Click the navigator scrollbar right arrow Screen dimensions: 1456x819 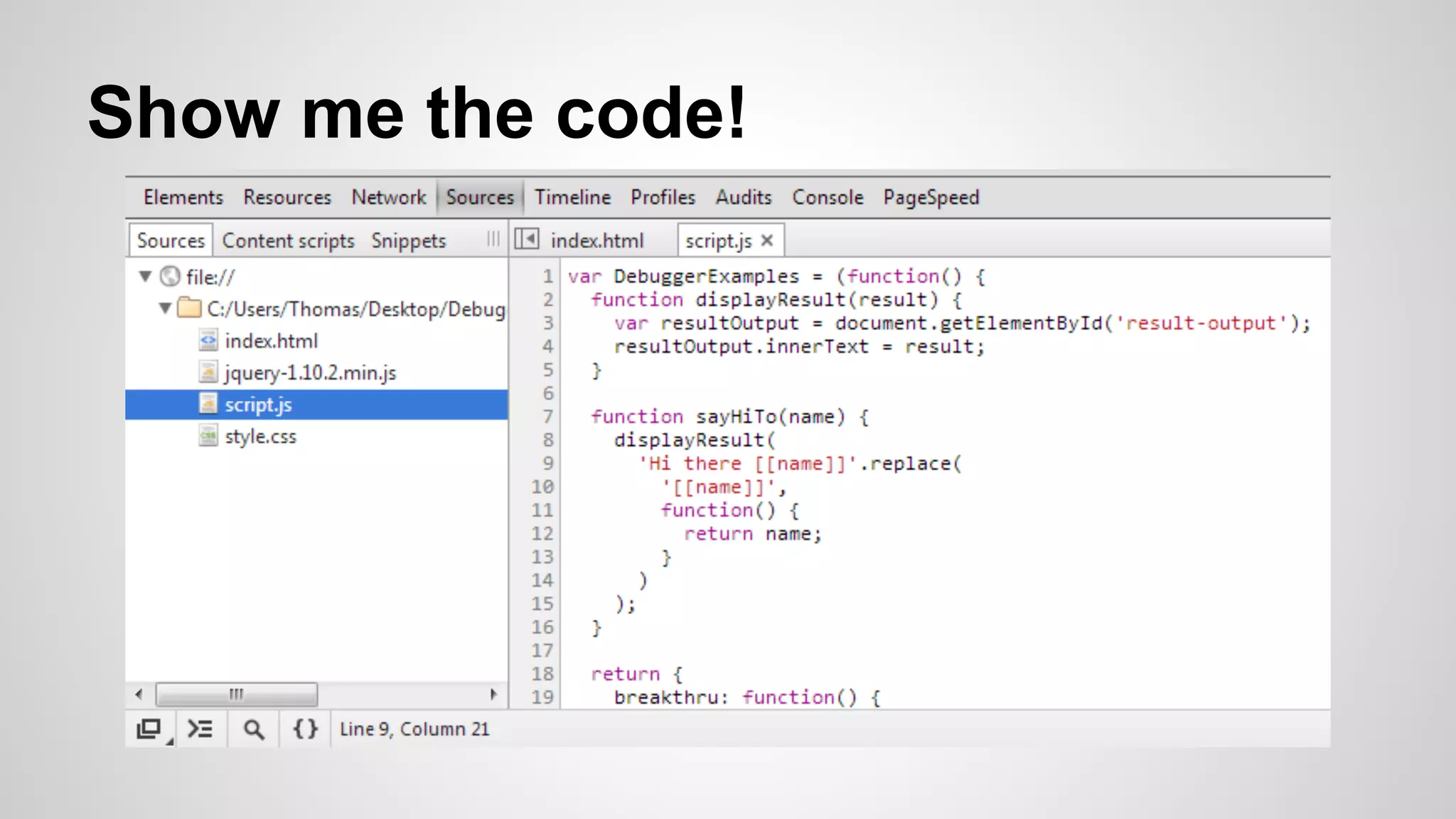[x=493, y=694]
